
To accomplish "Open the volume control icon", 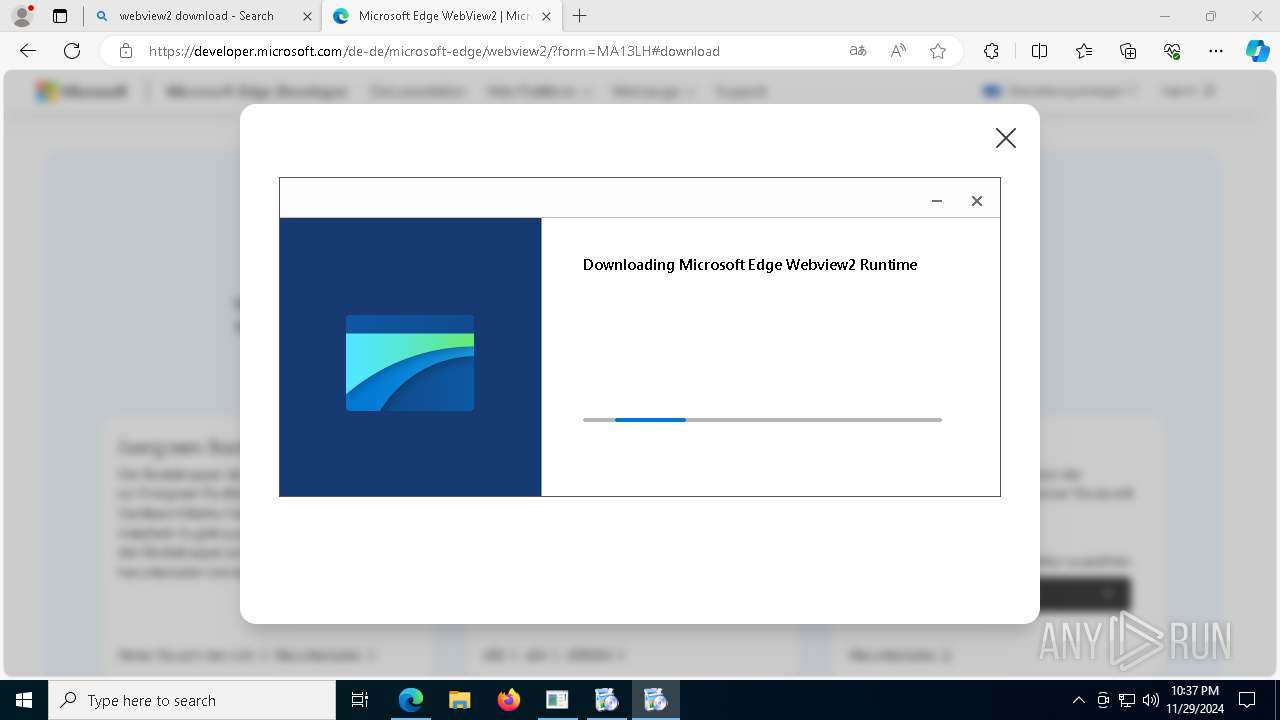I will tap(1151, 700).
